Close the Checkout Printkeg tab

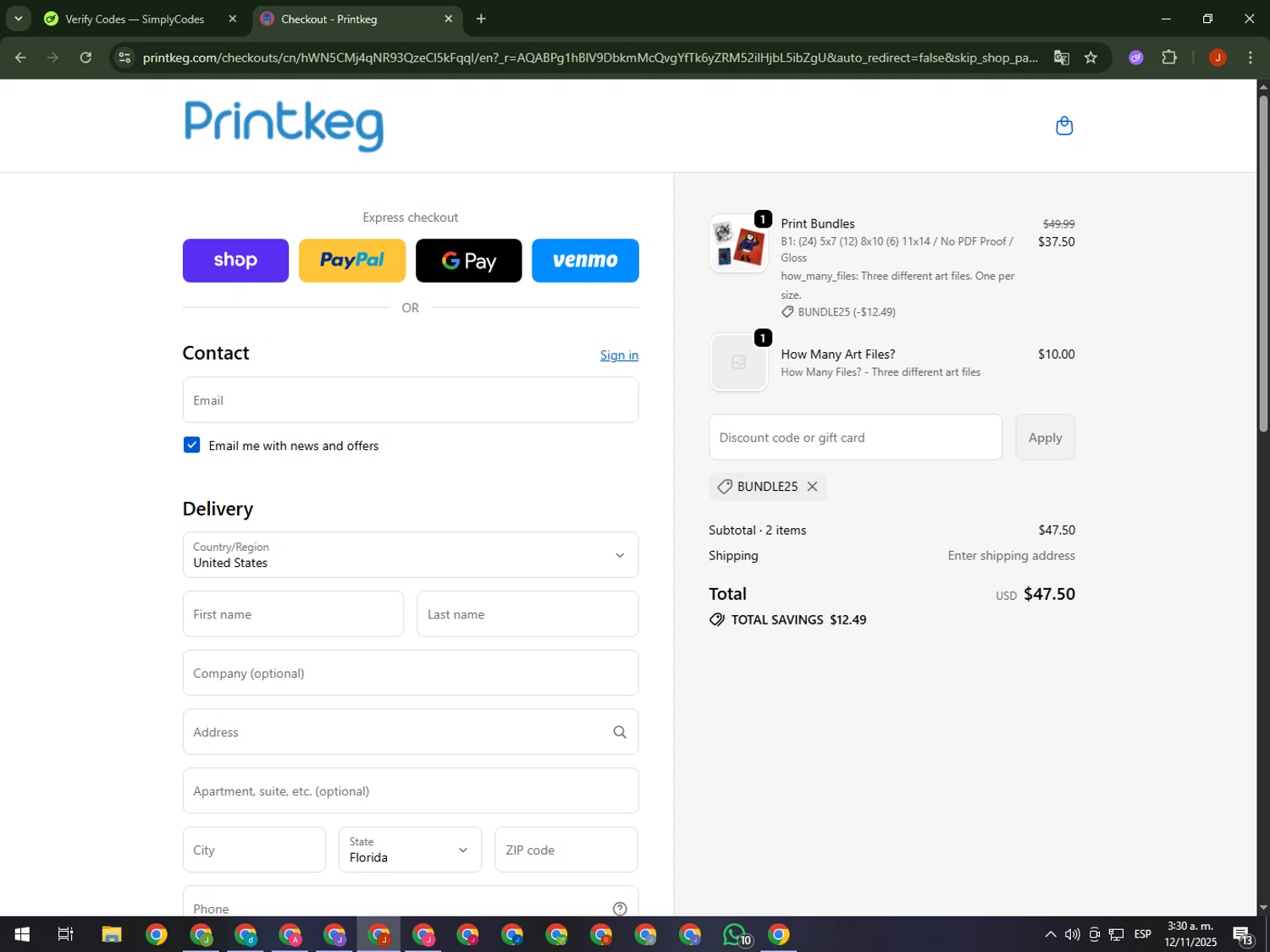[449, 19]
